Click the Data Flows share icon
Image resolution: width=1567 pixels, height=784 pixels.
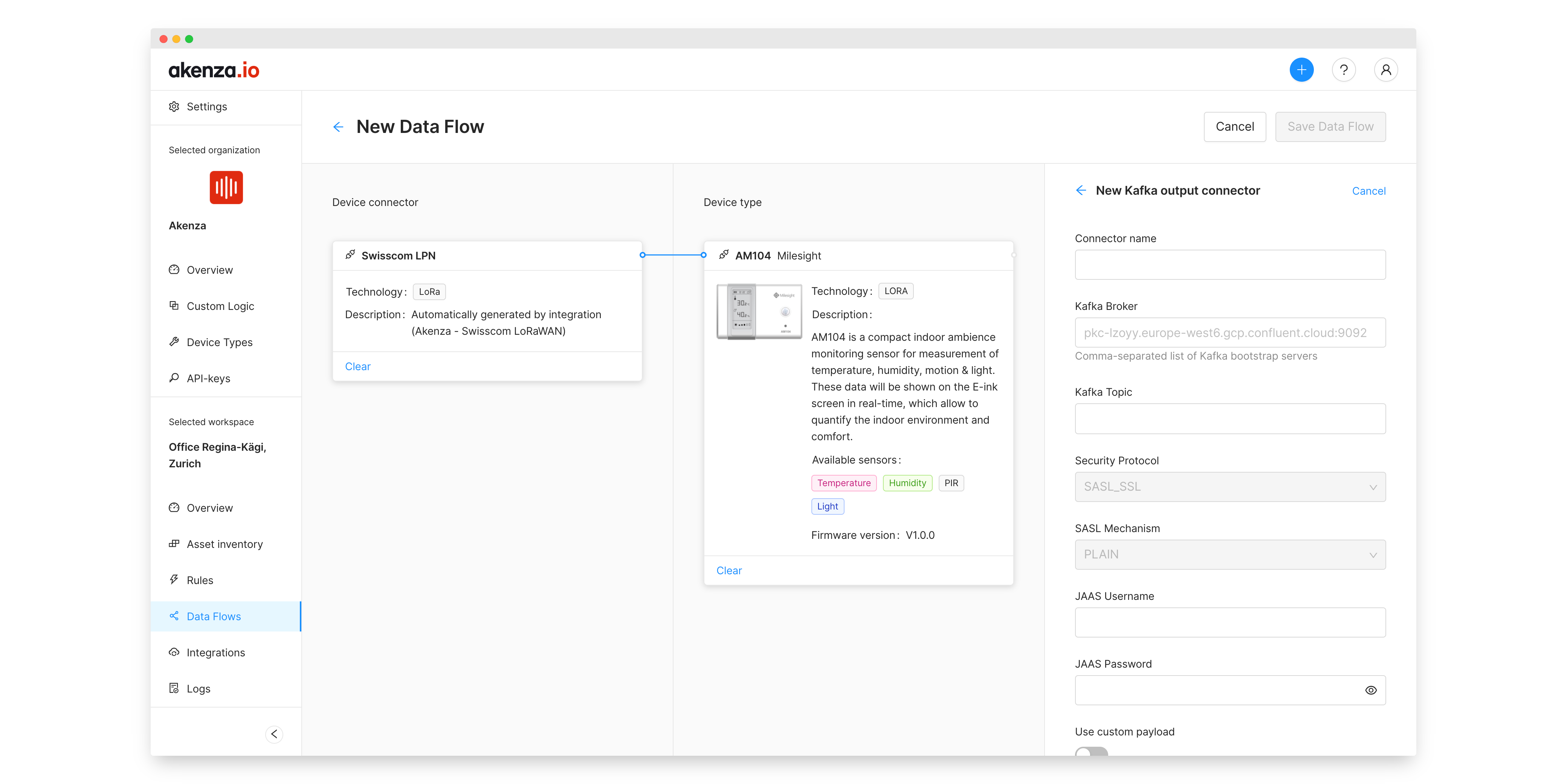click(174, 616)
